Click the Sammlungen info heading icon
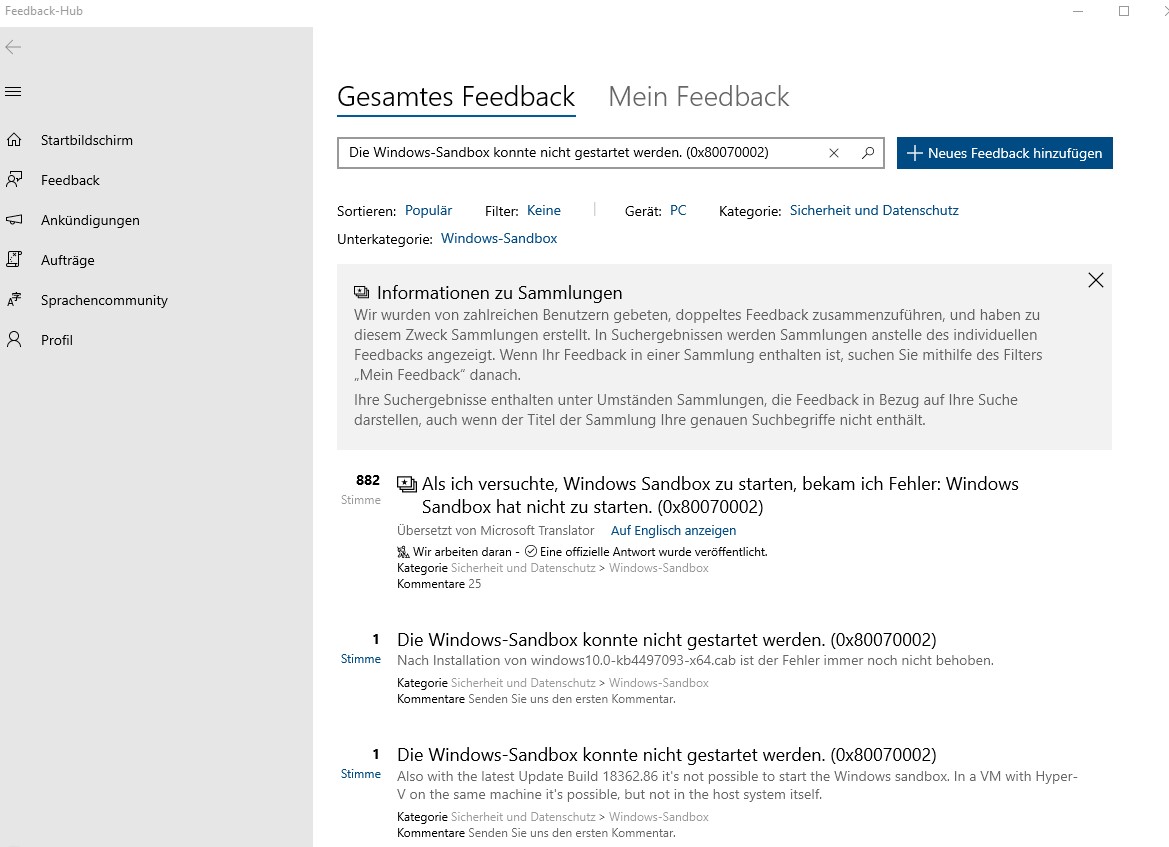1169x847 pixels. [x=362, y=292]
